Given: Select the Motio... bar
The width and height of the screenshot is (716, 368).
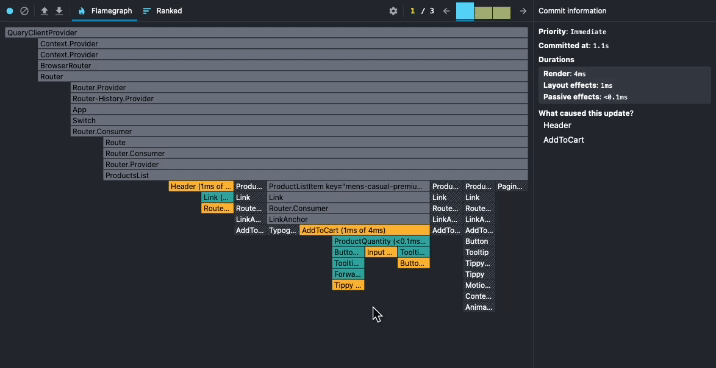Looking at the screenshot, I should click(x=479, y=285).
